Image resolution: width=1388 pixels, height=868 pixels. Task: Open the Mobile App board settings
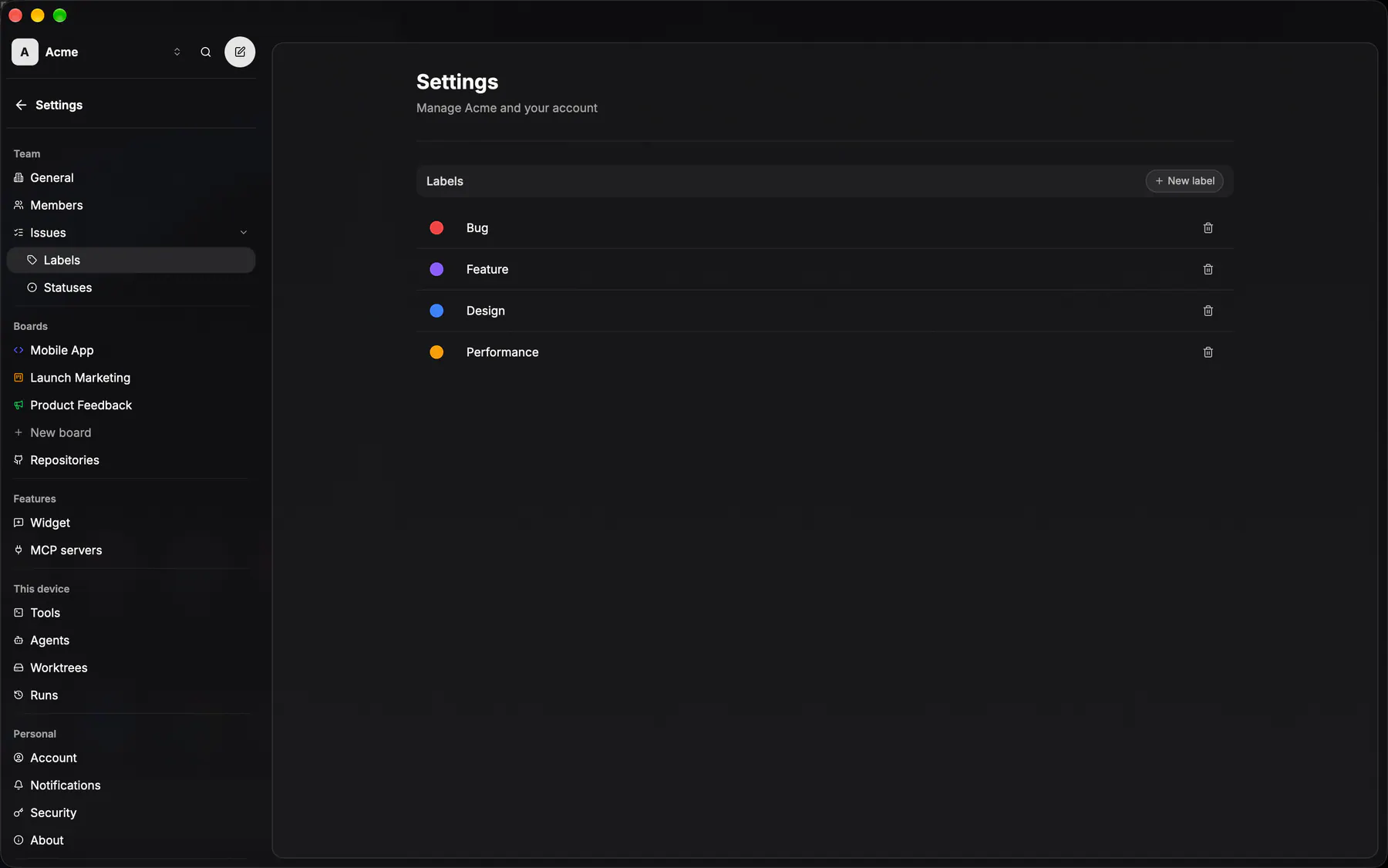point(131,351)
